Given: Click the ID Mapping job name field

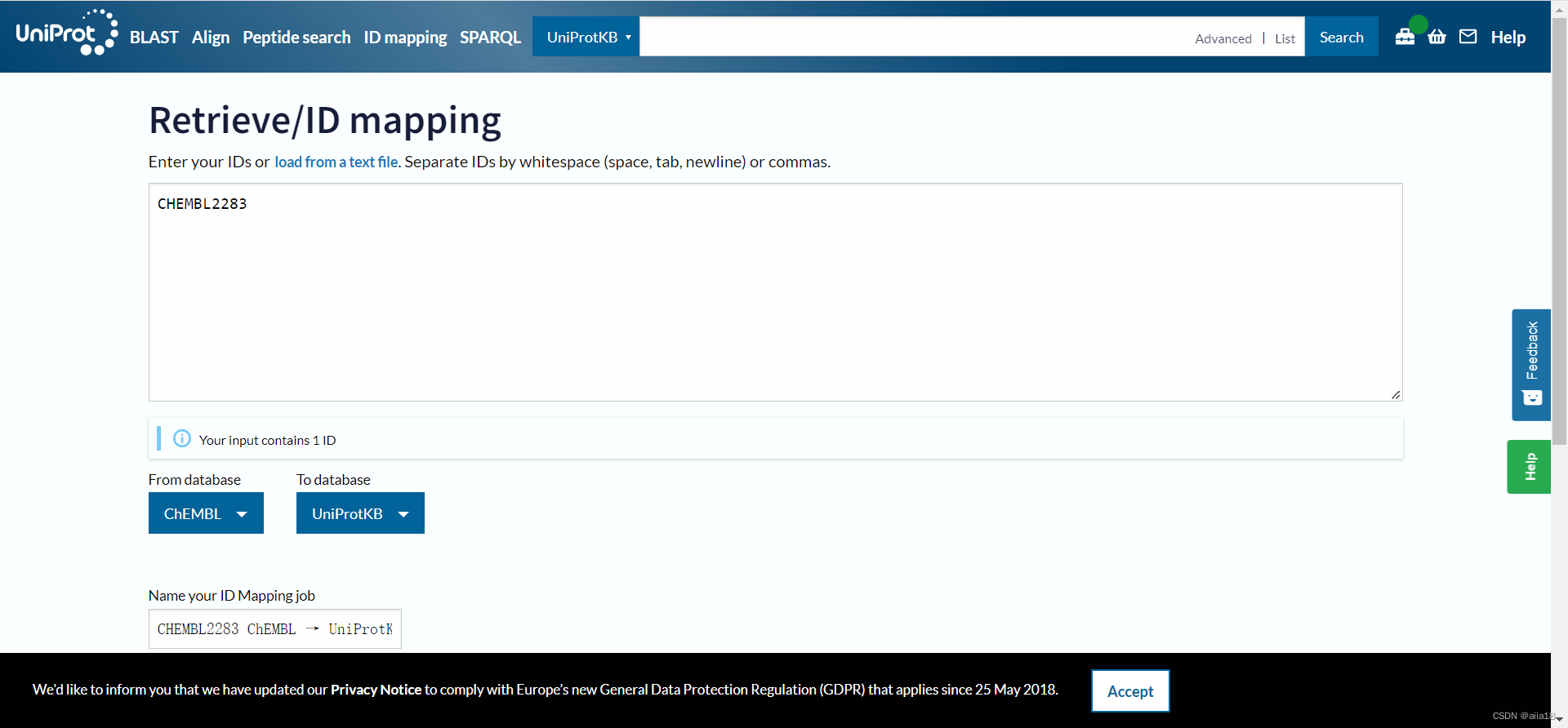Looking at the screenshot, I should pos(274,629).
